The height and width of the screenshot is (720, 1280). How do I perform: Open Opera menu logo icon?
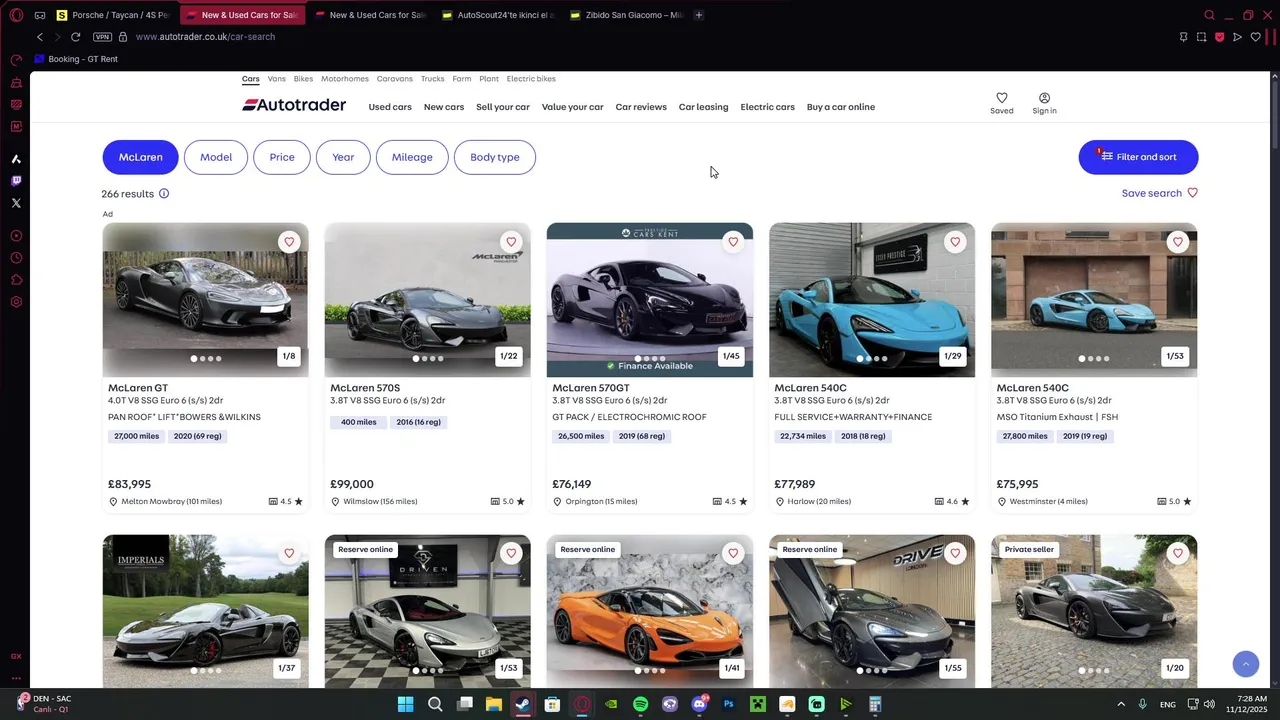point(16,15)
